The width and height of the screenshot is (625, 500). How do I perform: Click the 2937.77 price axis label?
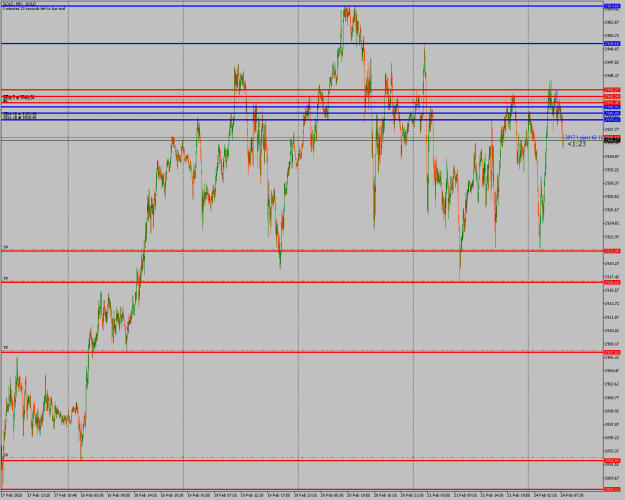(612, 130)
